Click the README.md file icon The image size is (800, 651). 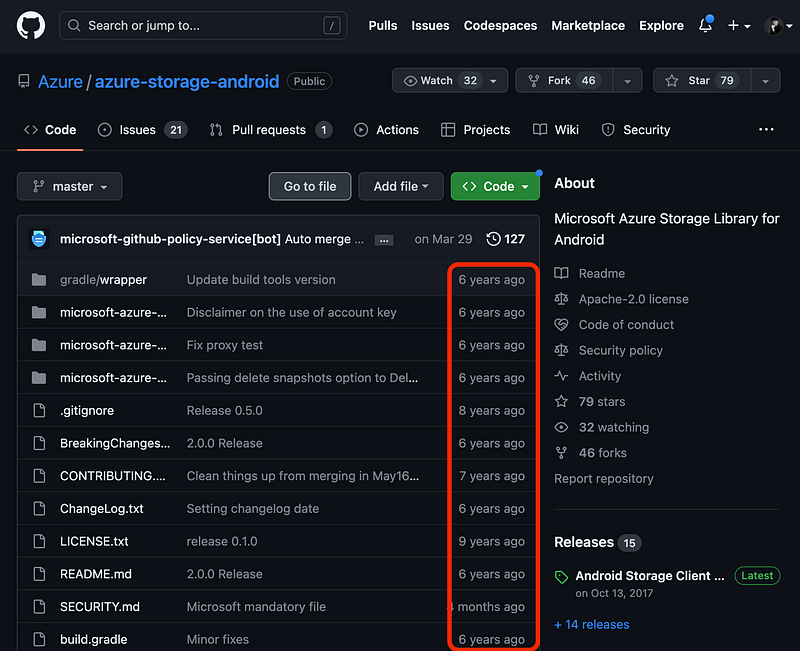click(x=39, y=574)
